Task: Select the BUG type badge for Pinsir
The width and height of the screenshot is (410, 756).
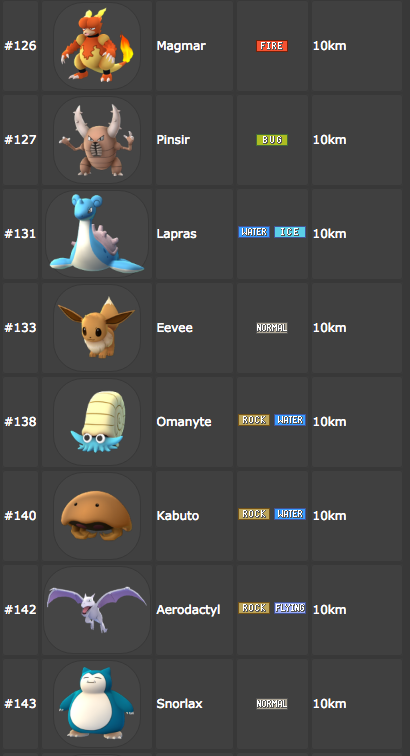Action: click(x=272, y=140)
